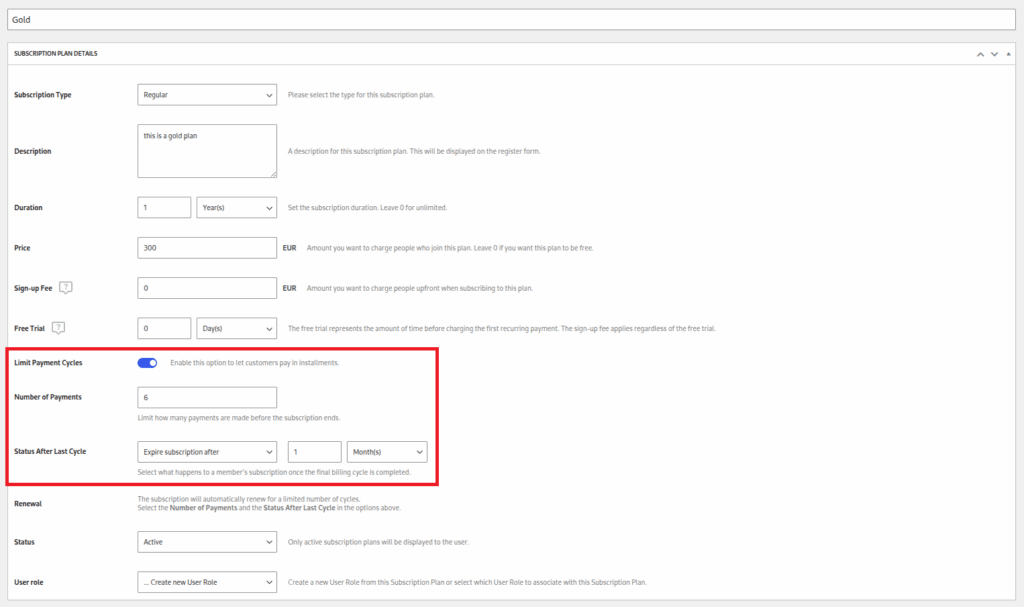The height and width of the screenshot is (607, 1024).
Task: Open the Sign-up Fee help tooltip icon
Action: click(66, 287)
